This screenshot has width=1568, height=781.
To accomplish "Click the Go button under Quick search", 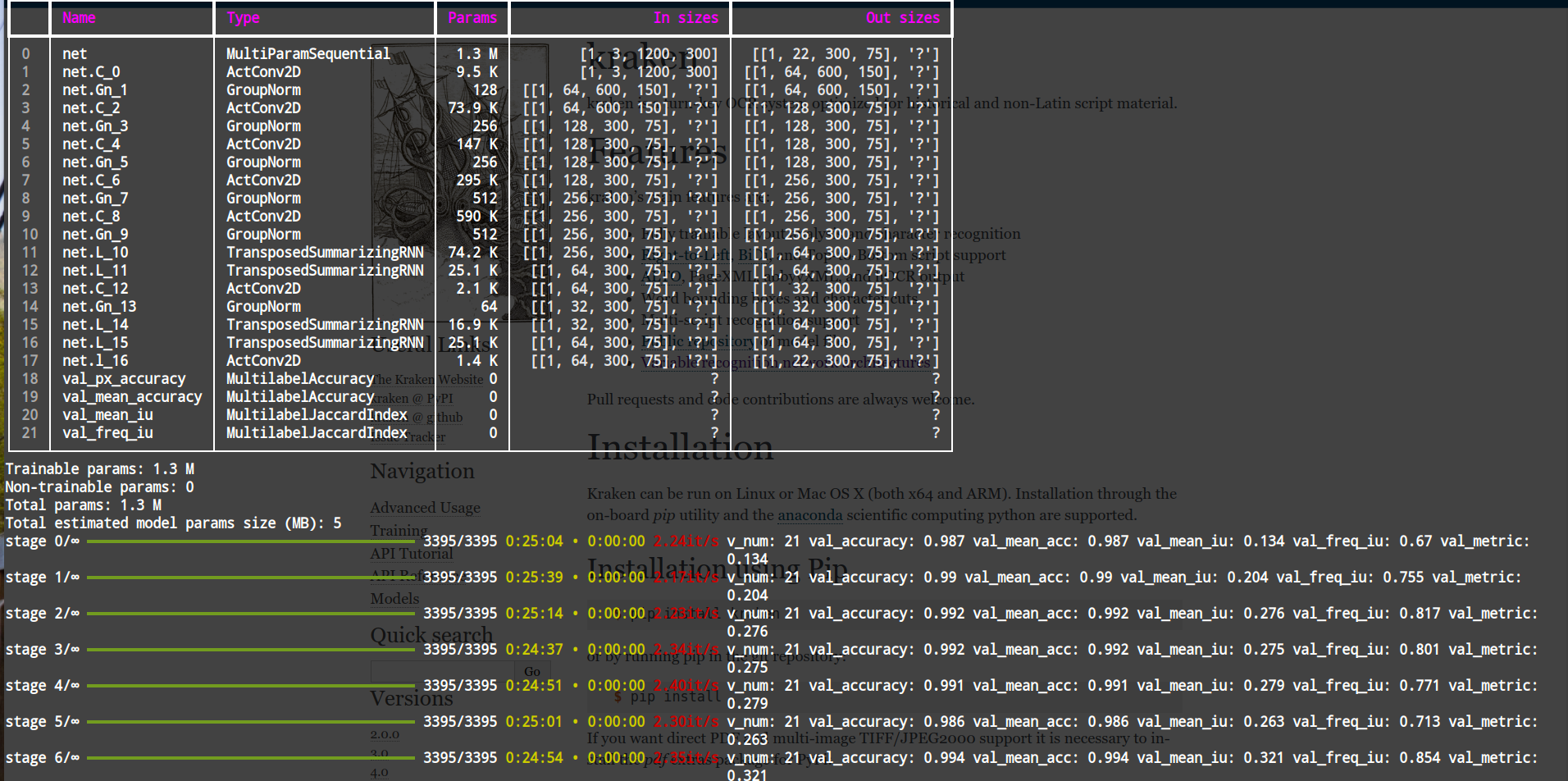I will [x=532, y=672].
